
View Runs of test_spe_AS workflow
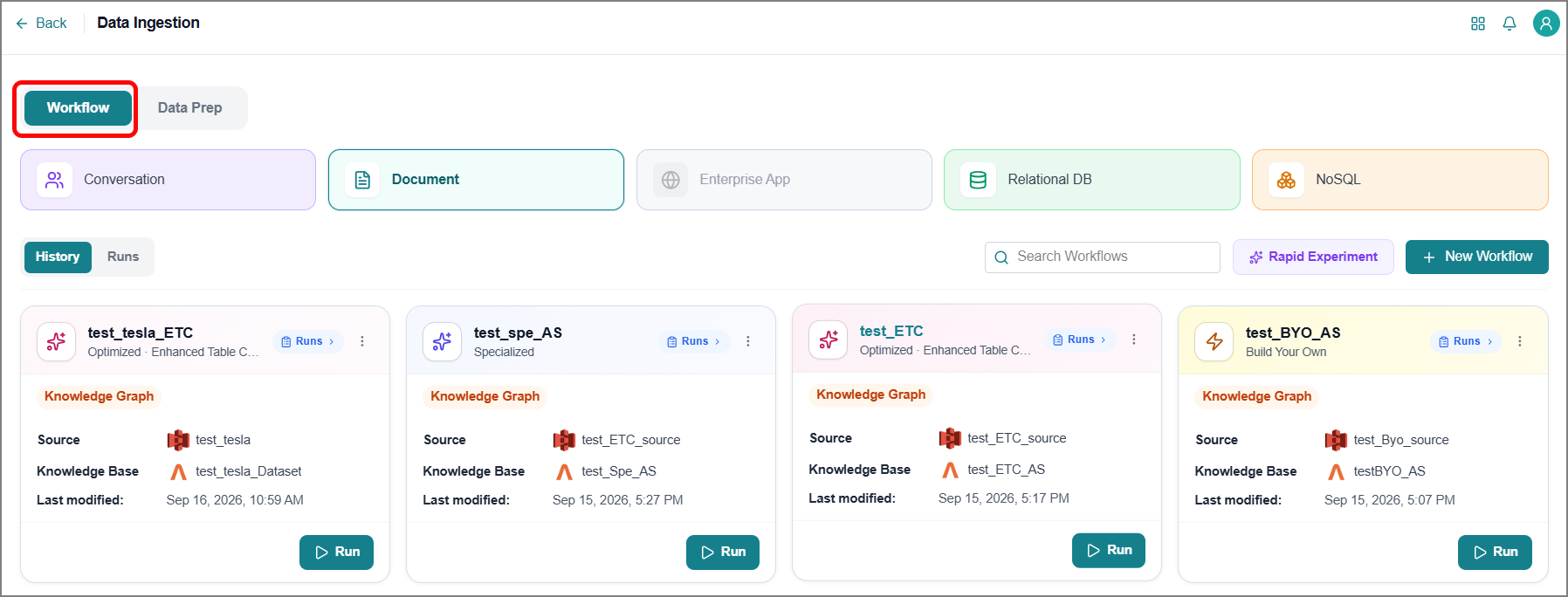pos(693,341)
